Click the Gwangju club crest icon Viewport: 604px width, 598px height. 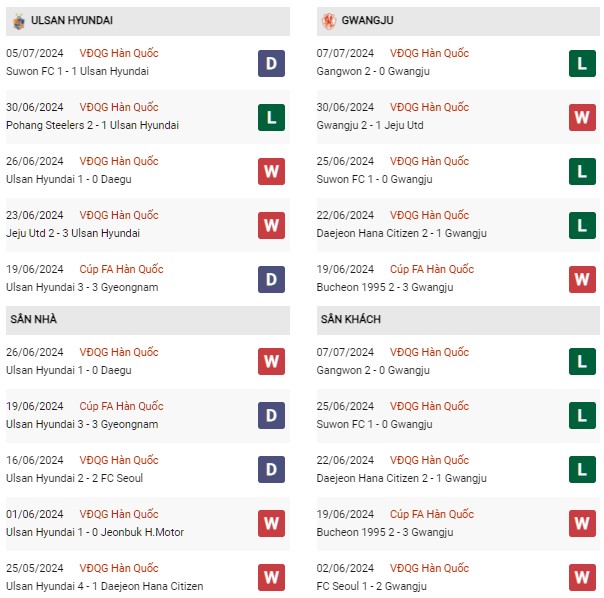pyautogui.click(x=329, y=21)
